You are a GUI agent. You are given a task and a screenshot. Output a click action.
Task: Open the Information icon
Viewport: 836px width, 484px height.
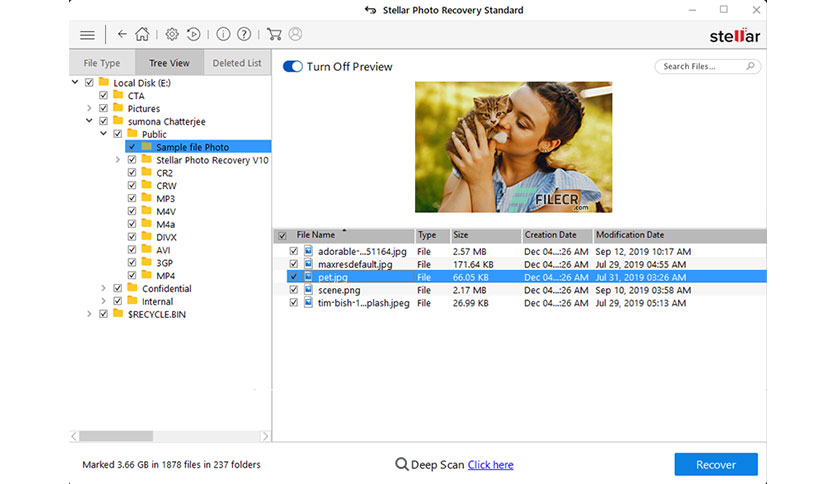coord(223,34)
